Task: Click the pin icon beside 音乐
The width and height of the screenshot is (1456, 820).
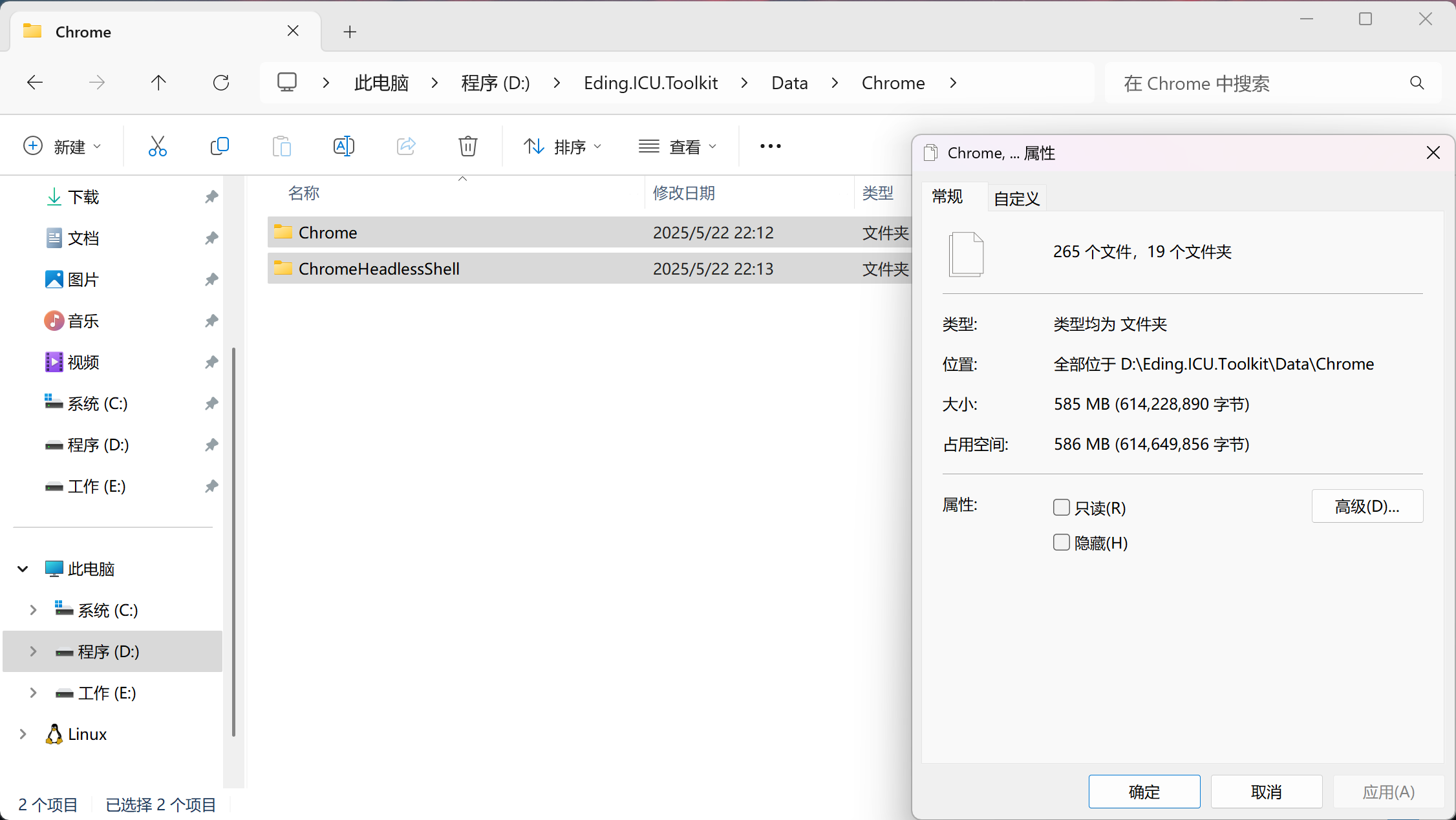Action: tap(211, 321)
